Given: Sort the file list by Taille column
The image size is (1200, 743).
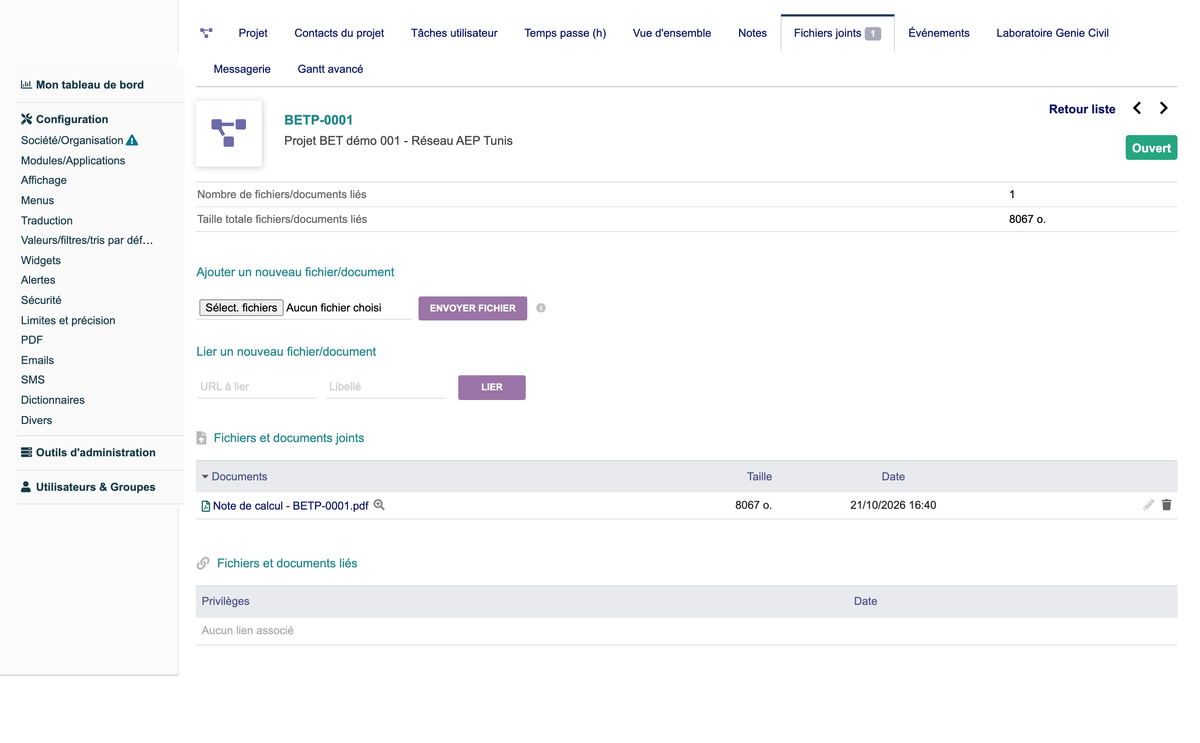Looking at the screenshot, I should coord(759,477).
